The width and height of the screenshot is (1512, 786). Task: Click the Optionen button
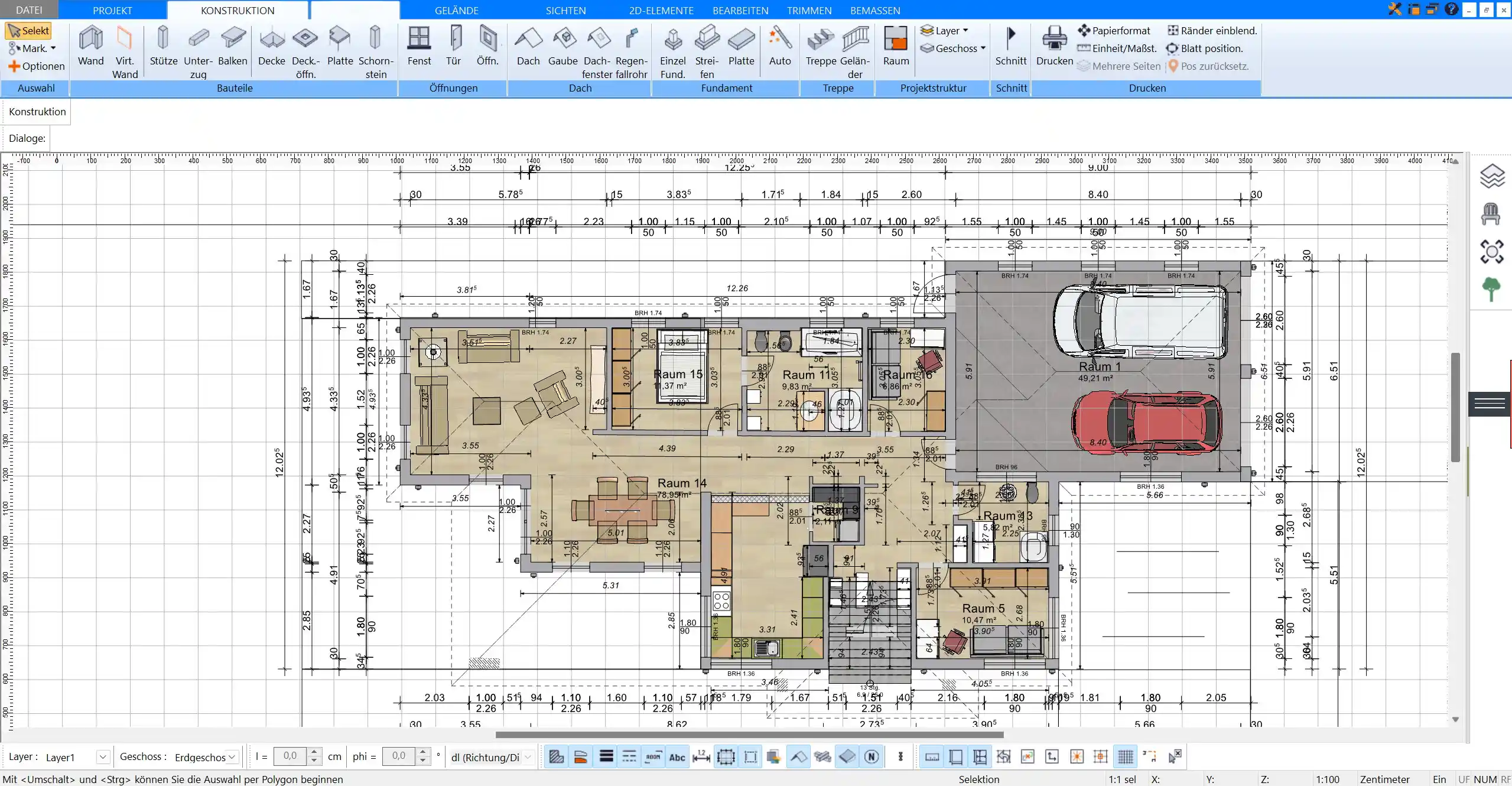tap(37, 66)
